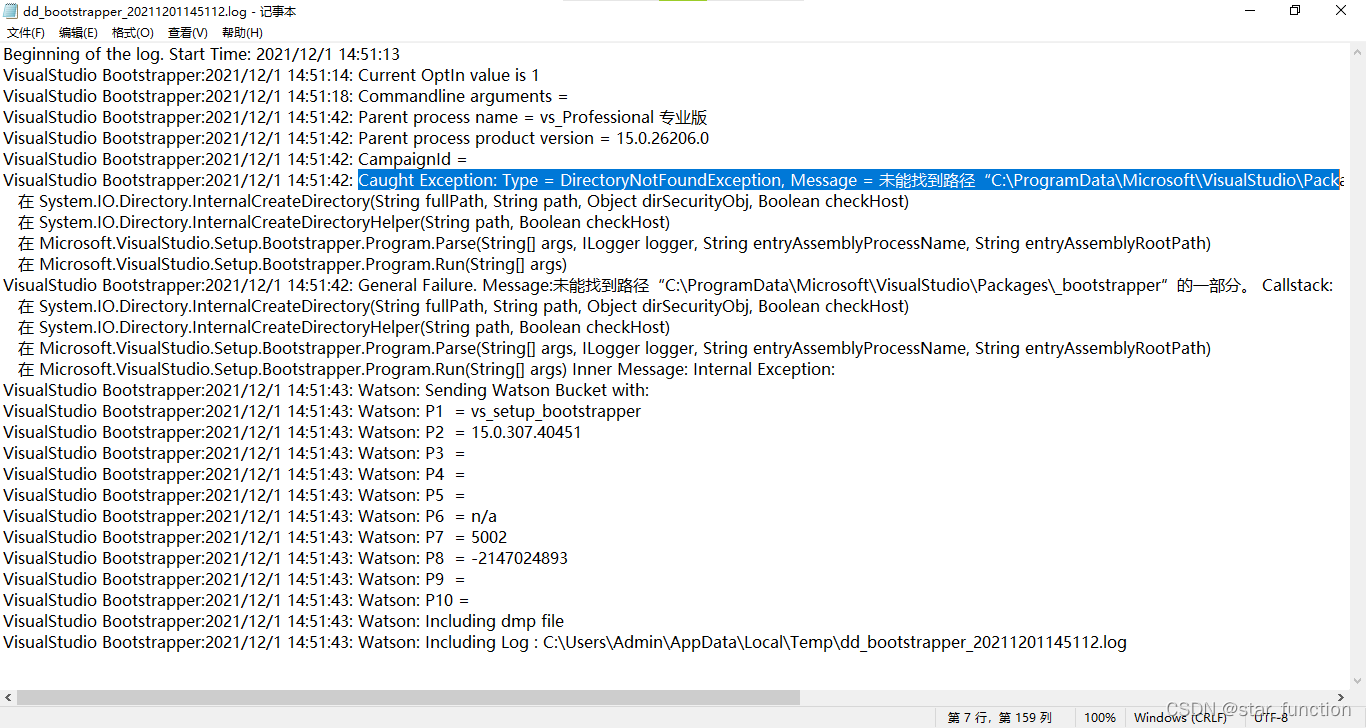The width and height of the screenshot is (1366, 728).
Task: Click the 'Windows (CRLF)' status entry
Action: (1180, 717)
